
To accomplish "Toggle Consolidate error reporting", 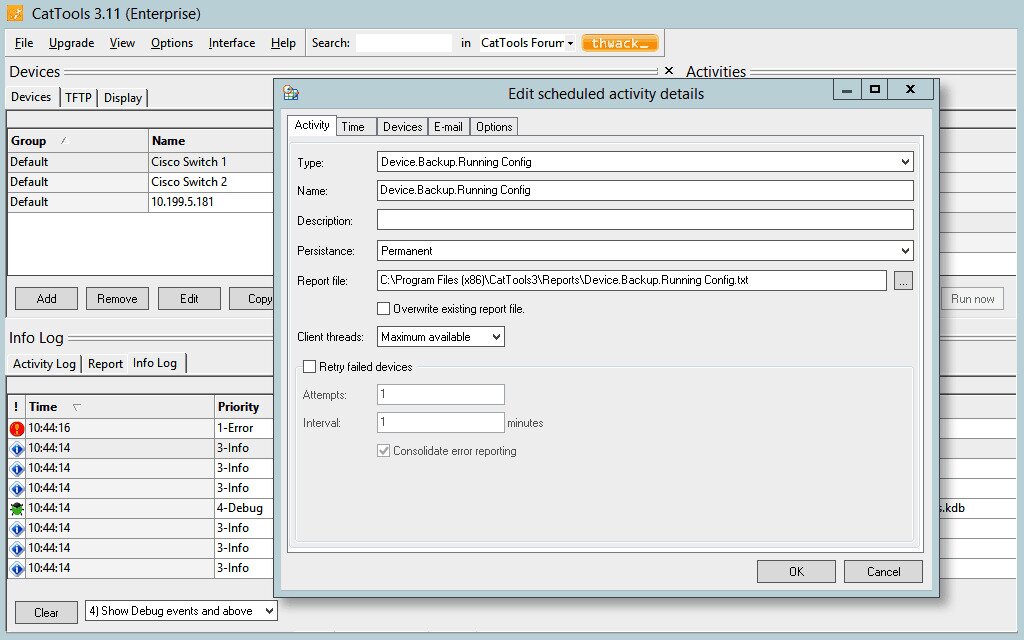I will click(385, 450).
